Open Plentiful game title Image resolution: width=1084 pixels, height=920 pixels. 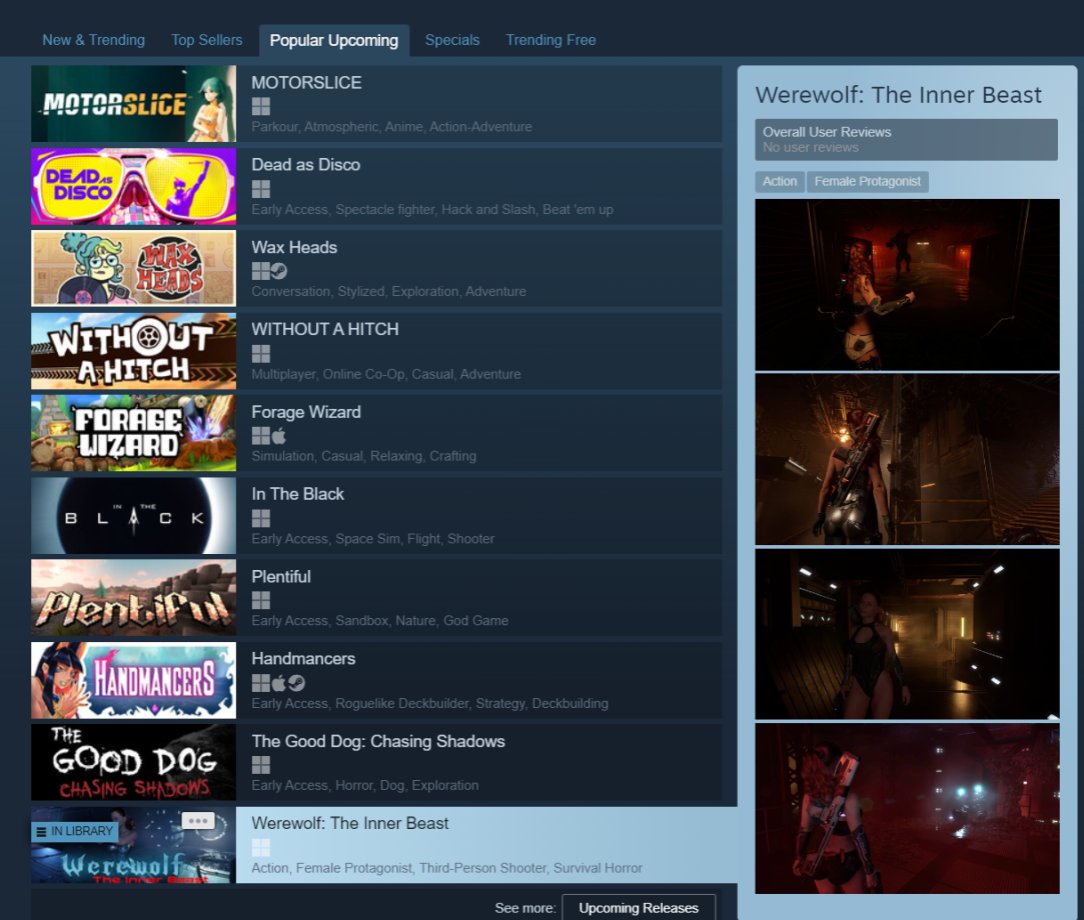[x=281, y=576]
